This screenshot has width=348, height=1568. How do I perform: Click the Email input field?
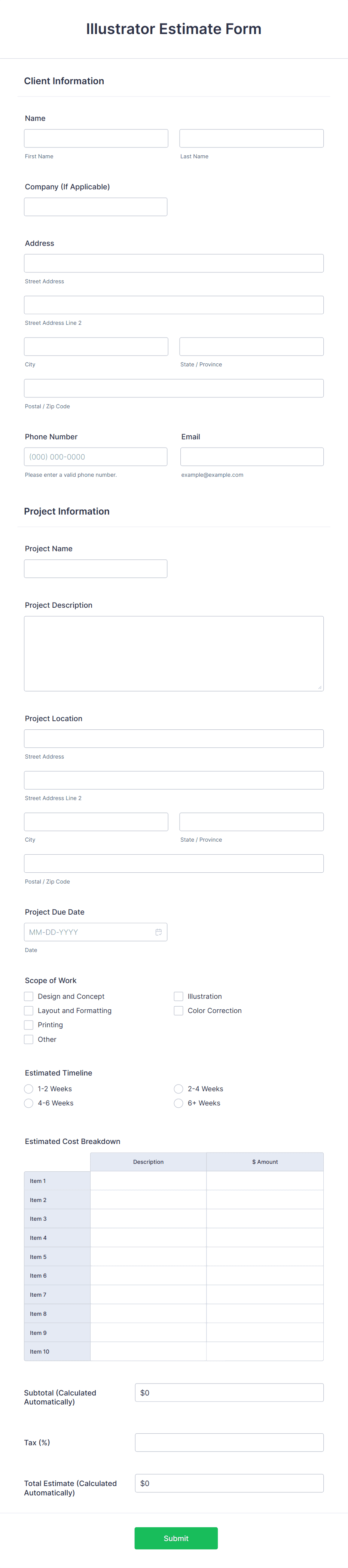pos(252,457)
